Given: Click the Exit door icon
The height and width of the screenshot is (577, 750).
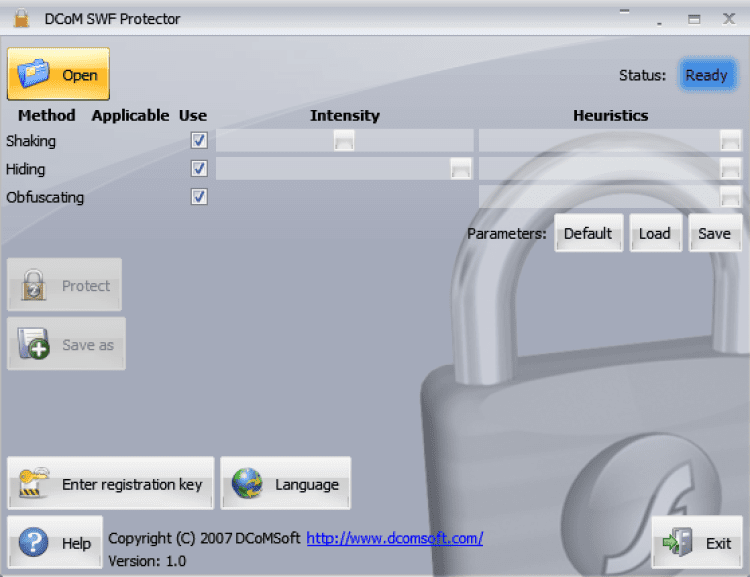Looking at the screenshot, I should tap(677, 542).
